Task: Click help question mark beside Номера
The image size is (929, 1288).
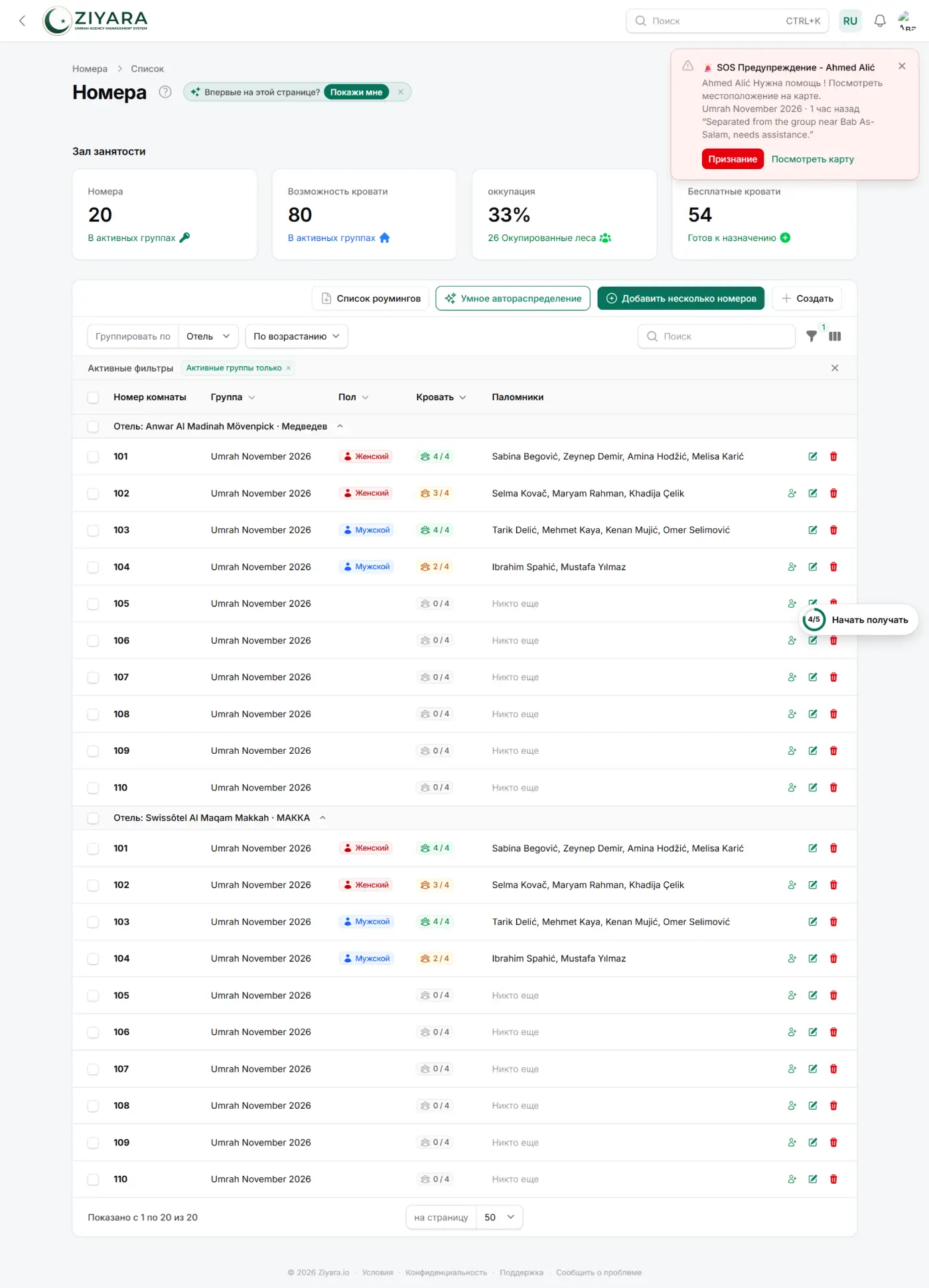Action: 165,92
